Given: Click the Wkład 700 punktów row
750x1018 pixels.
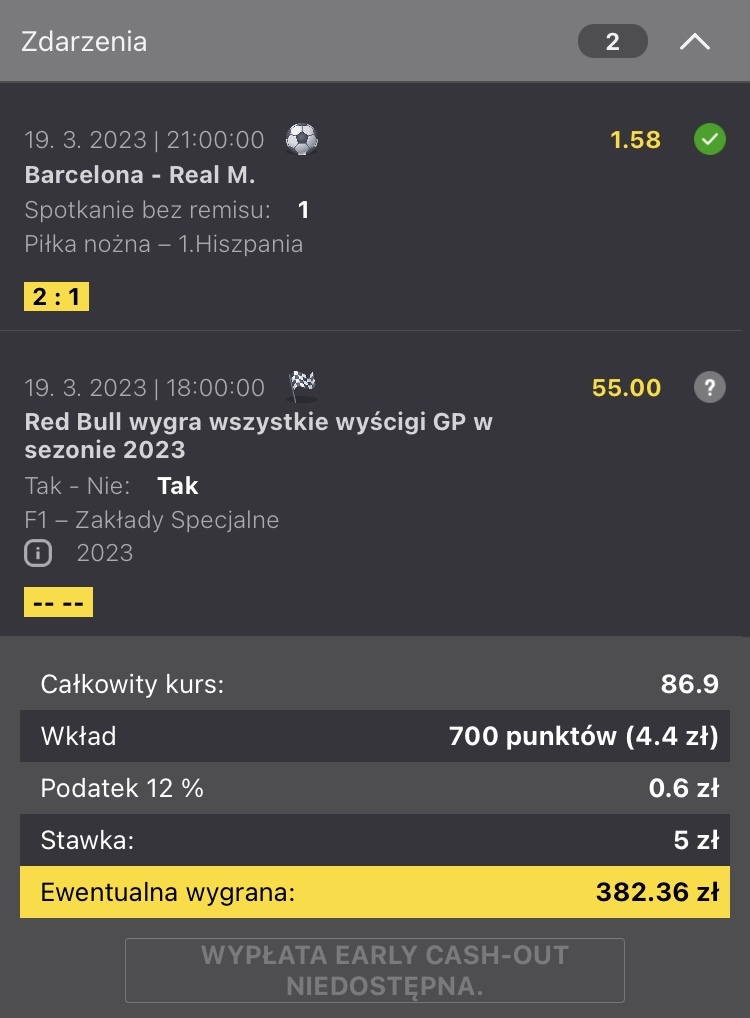Looking at the screenshot, I should 375,736.
